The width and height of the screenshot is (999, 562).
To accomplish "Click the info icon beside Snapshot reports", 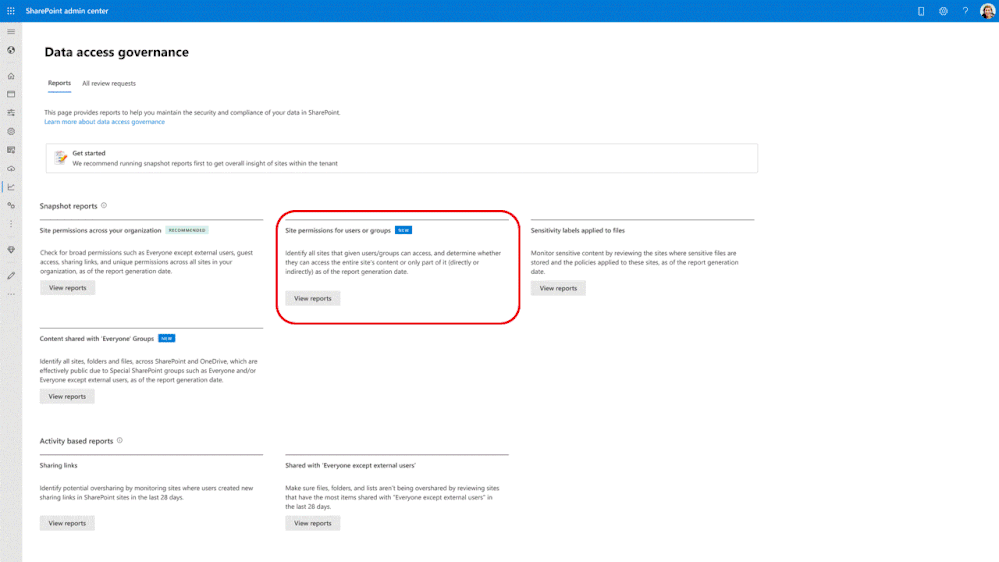I will coord(104,205).
